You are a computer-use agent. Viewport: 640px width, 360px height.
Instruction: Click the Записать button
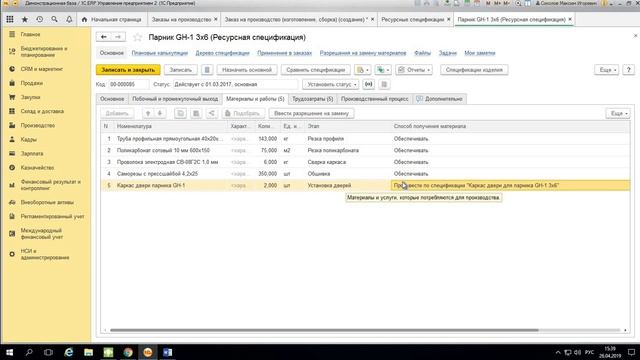pos(180,70)
